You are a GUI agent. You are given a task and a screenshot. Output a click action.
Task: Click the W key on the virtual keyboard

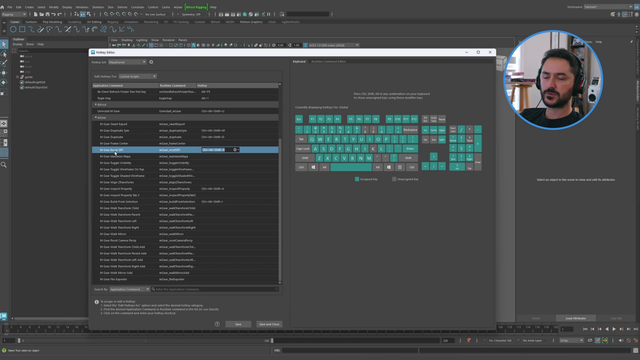[320, 139]
